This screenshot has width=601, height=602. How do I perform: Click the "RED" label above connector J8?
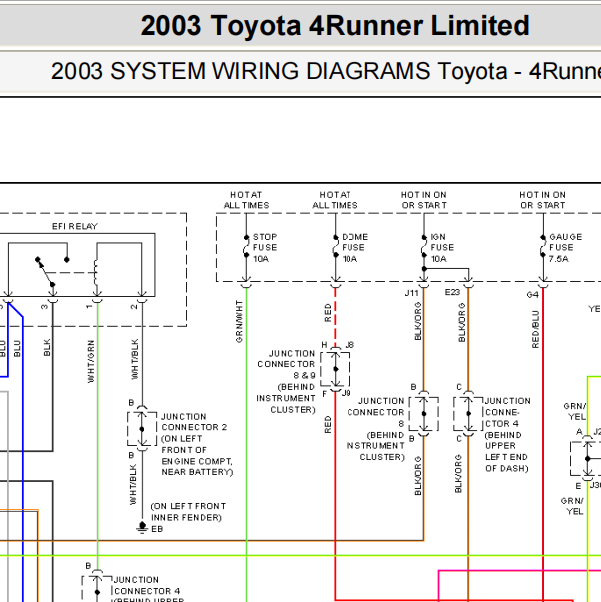tap(328, 313)
